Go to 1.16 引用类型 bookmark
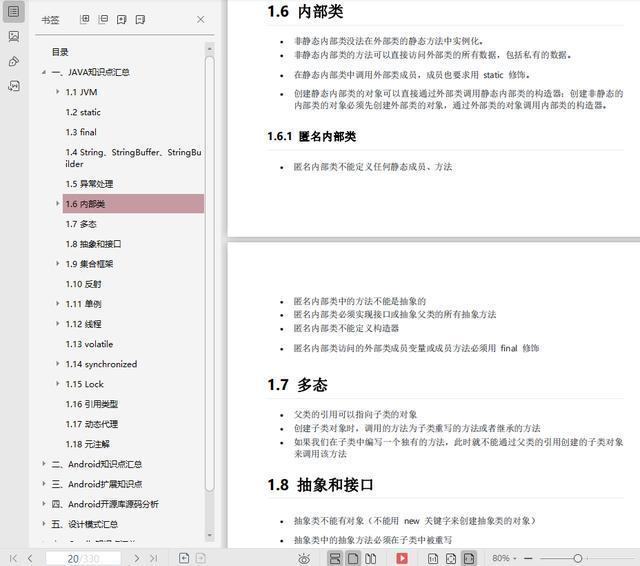 pyautogui.click(x=91, y=404)
